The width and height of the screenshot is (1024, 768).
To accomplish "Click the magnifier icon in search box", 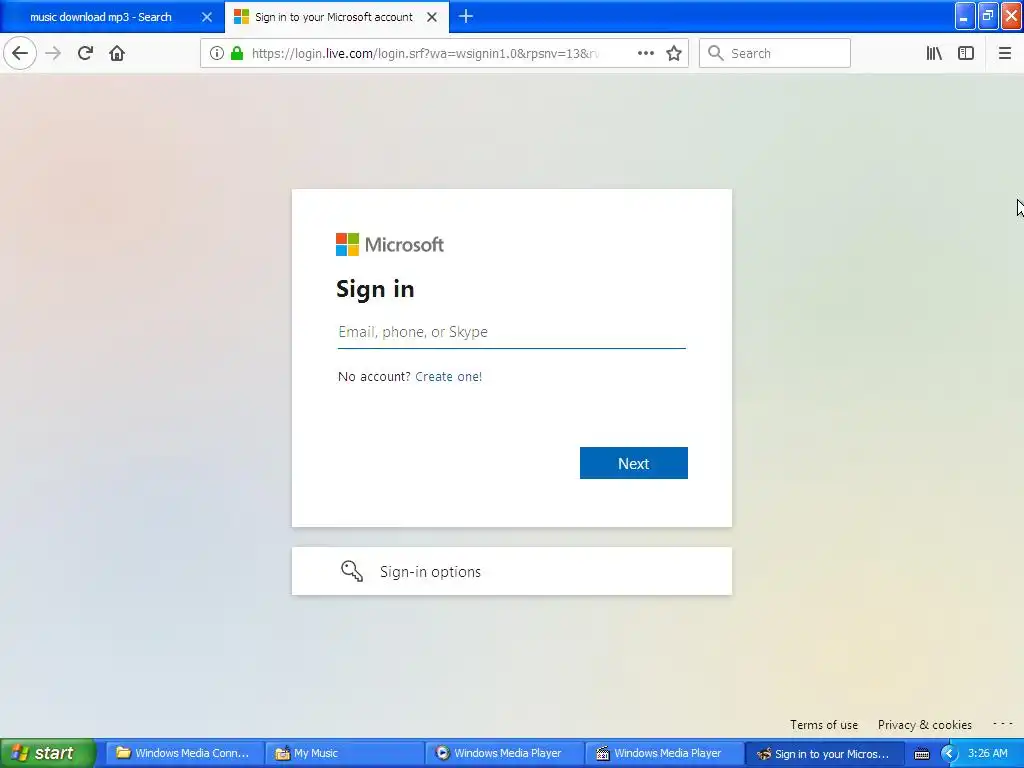I will pos(716,53).
